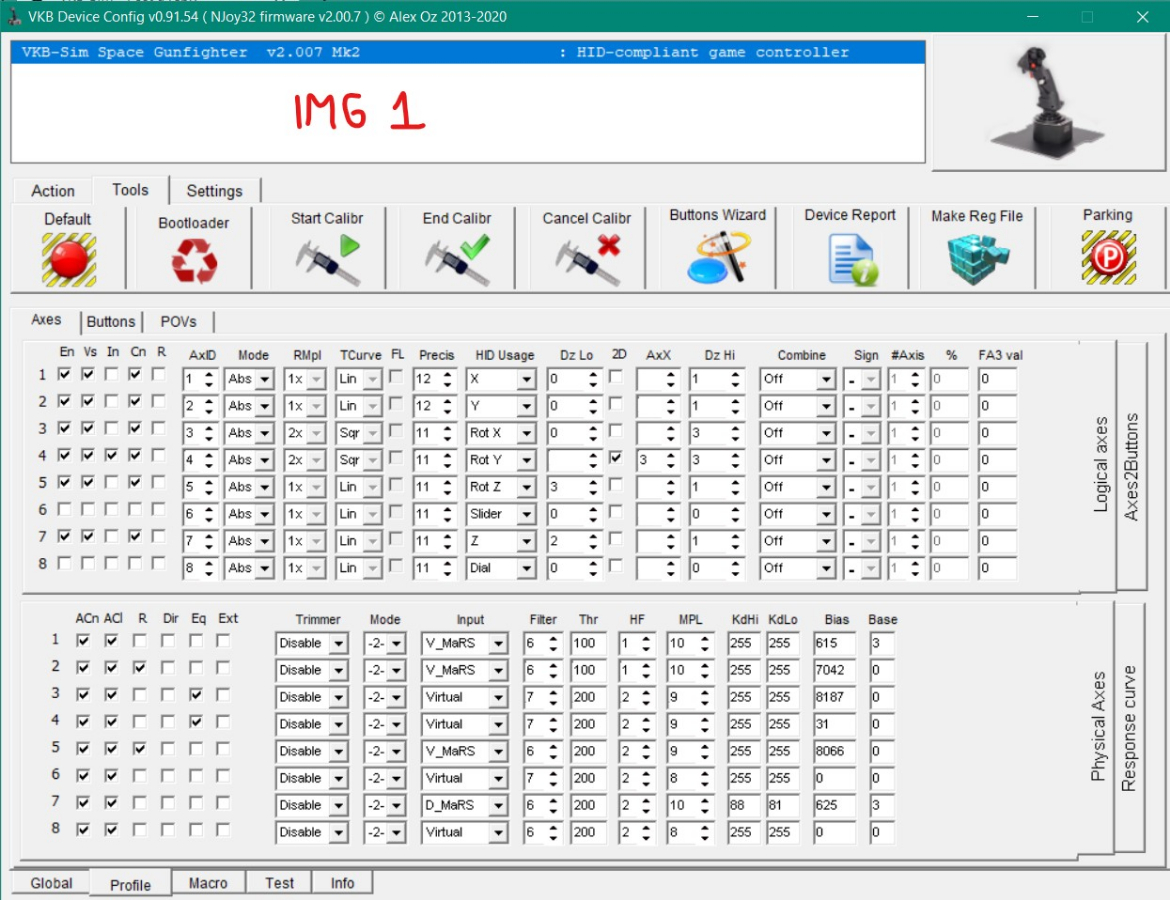Click KdHi field containing 88

click(x=743, y=805)
